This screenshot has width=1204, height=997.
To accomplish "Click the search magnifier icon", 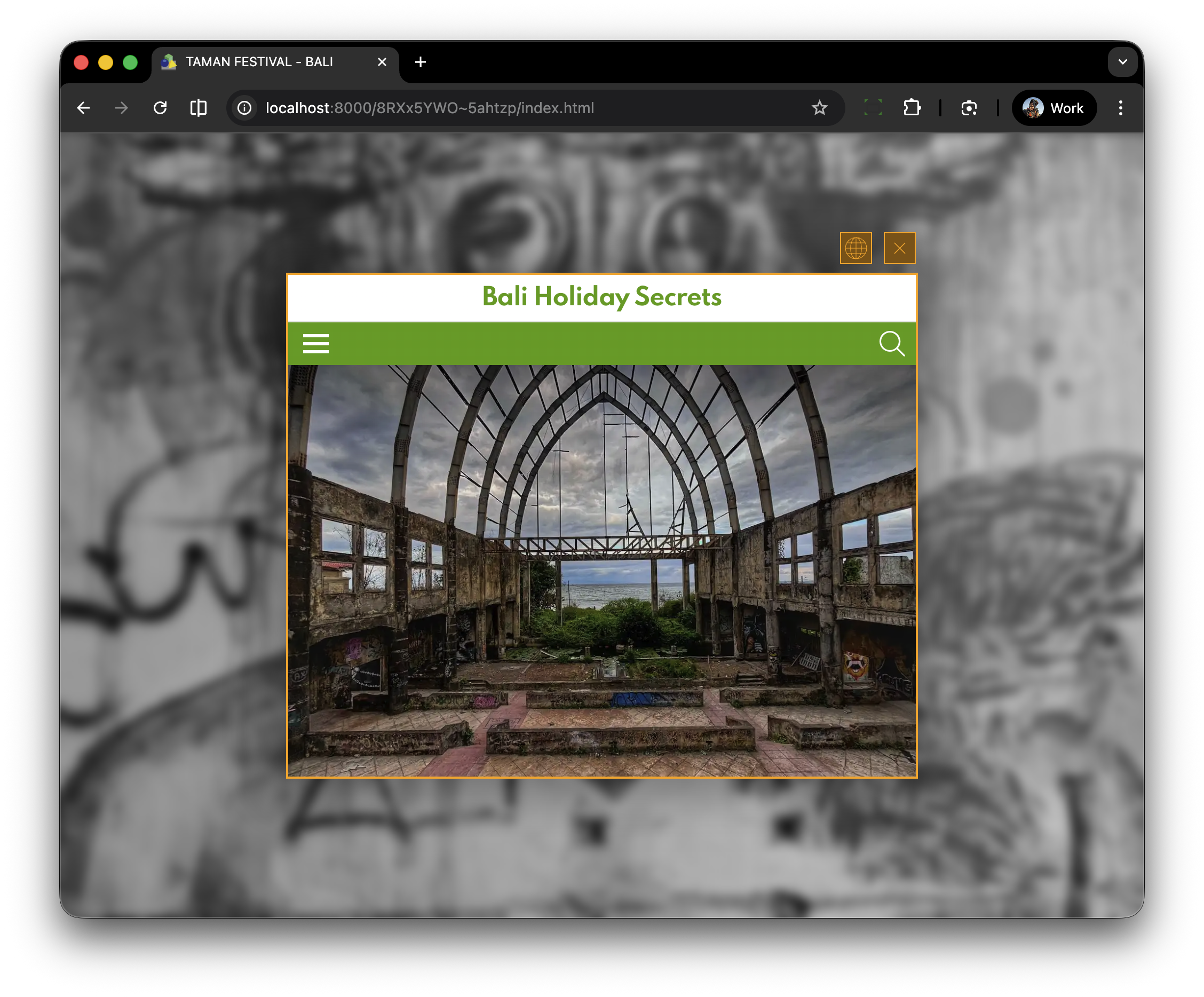I will (892, 343).
